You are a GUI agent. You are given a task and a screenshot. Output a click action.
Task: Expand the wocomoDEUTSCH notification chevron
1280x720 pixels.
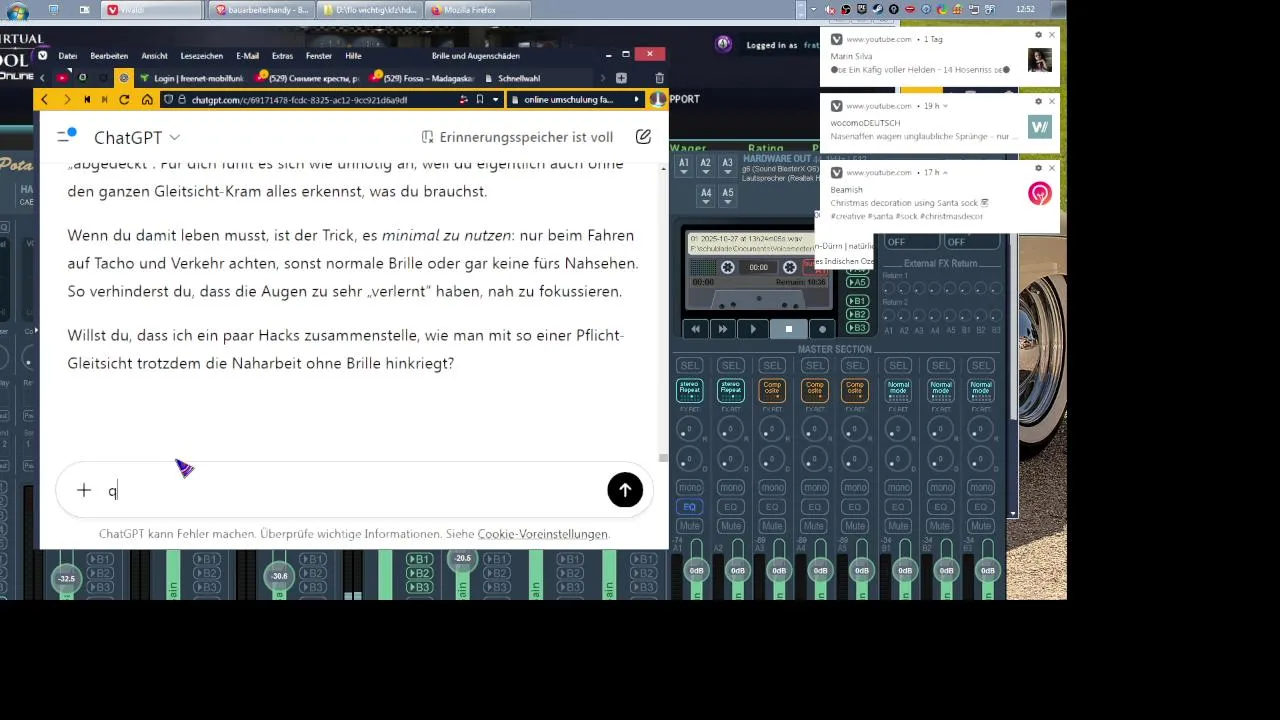945,106
